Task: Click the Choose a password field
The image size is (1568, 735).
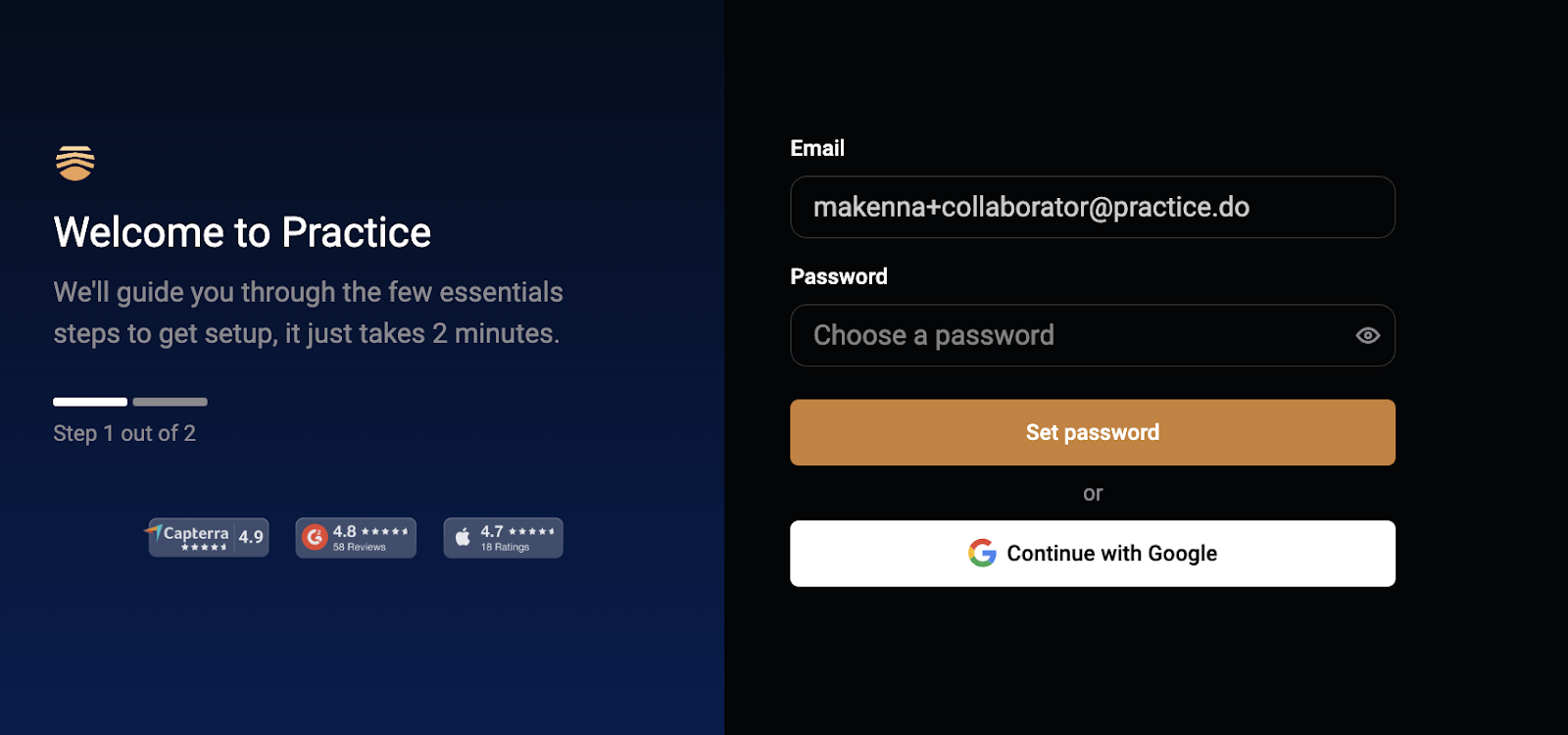Action: (1093, 335)
